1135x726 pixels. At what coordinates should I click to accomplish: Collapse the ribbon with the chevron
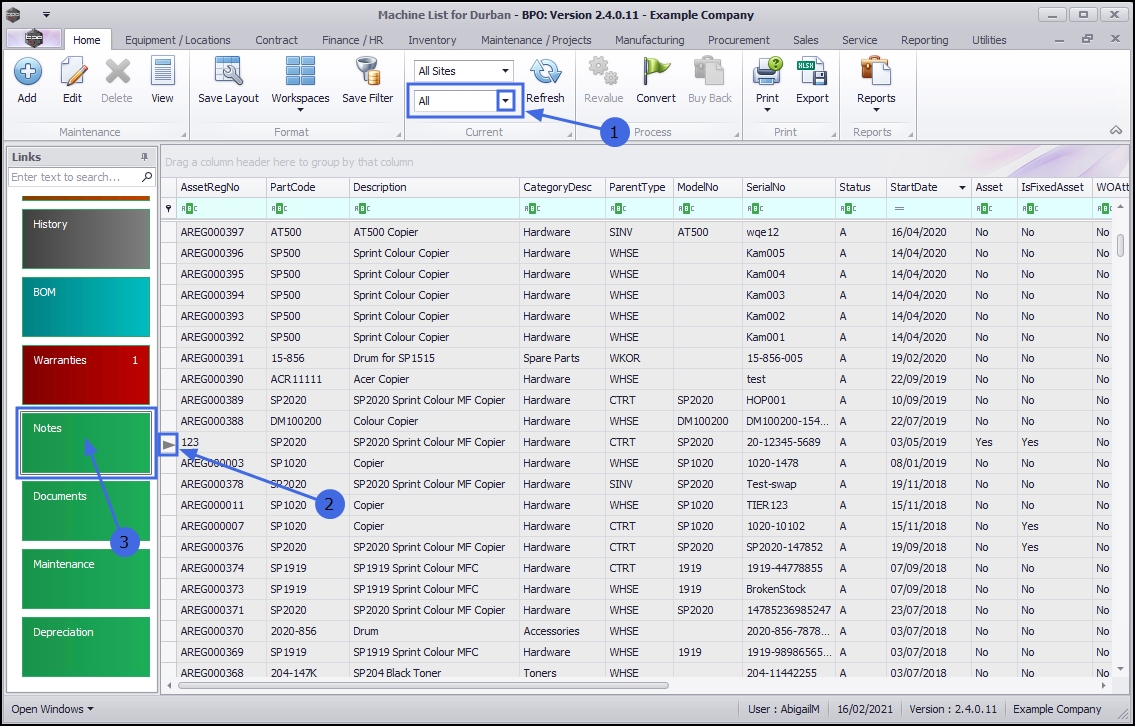1116,131
